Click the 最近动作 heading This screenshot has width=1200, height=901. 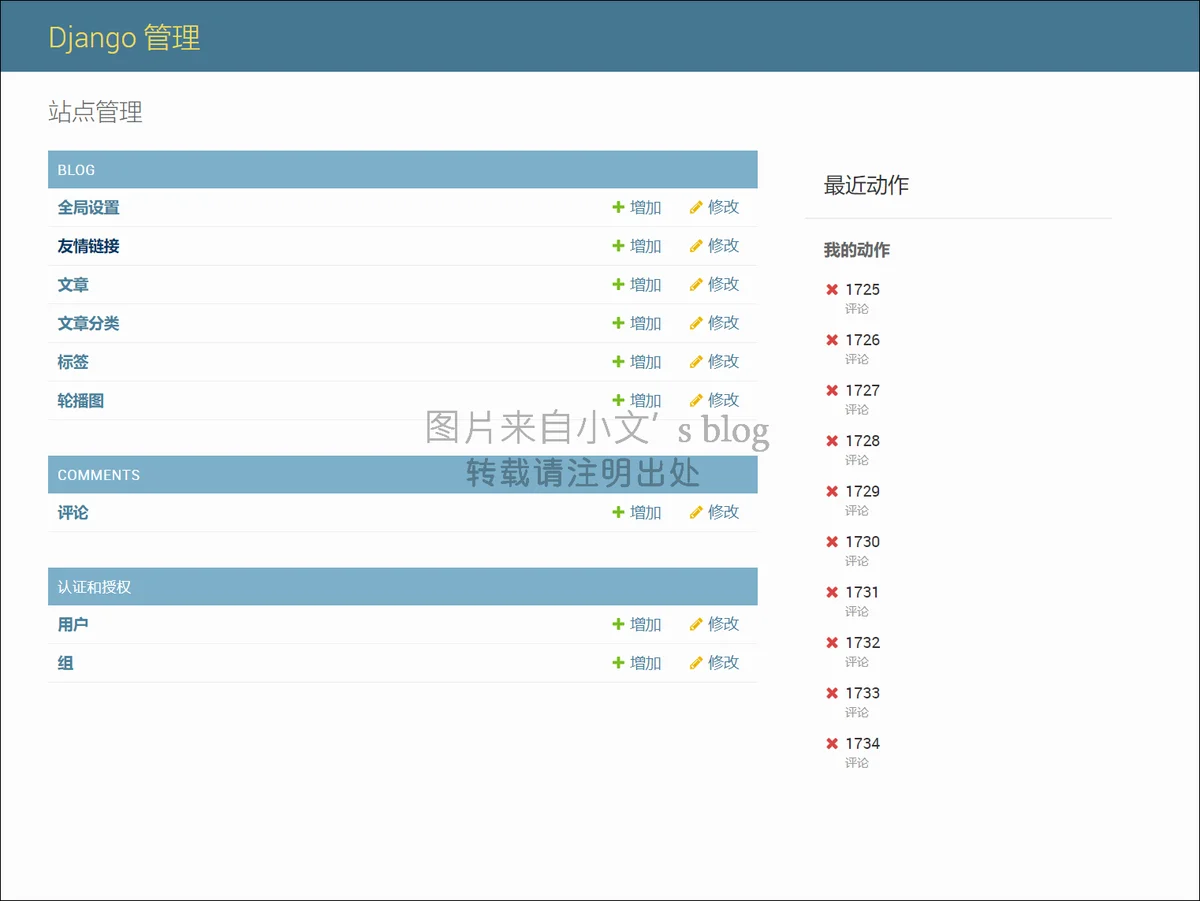point(866,185)
